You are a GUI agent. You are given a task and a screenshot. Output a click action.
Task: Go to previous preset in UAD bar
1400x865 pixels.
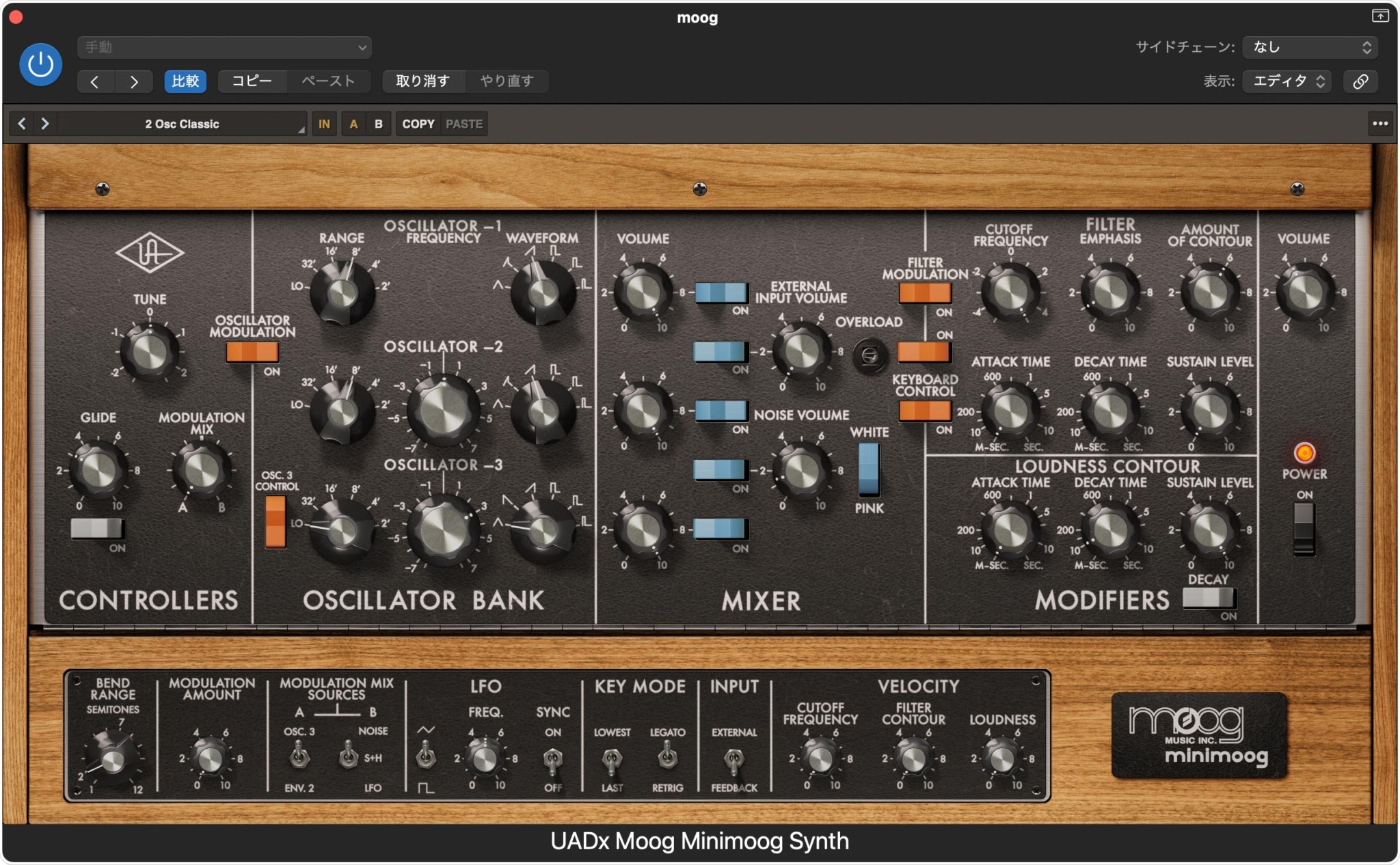point(22,124)
